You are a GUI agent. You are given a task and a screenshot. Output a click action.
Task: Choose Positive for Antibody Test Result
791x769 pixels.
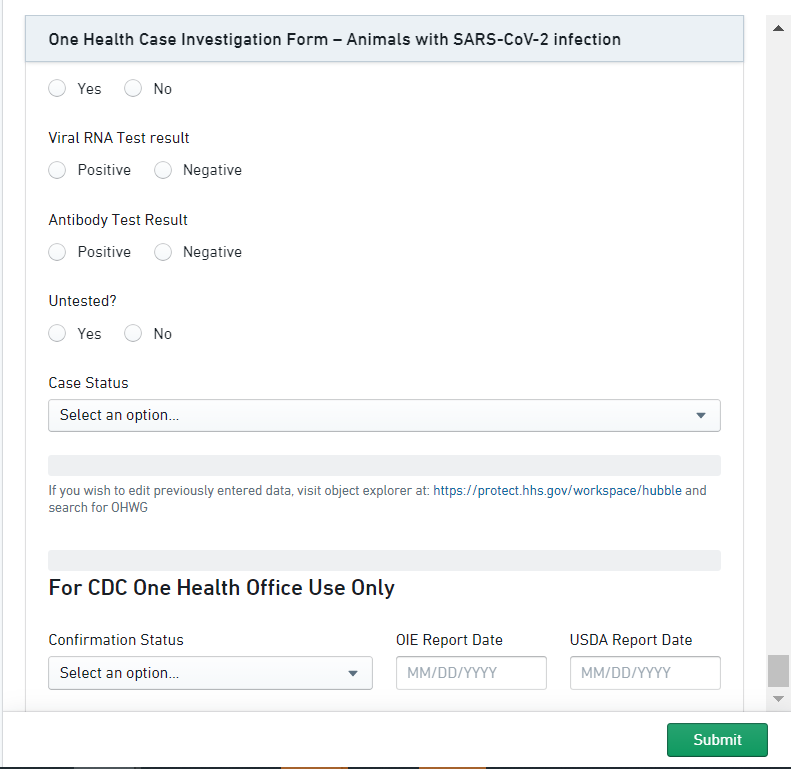pyautogui.click(x=58, y=252)
